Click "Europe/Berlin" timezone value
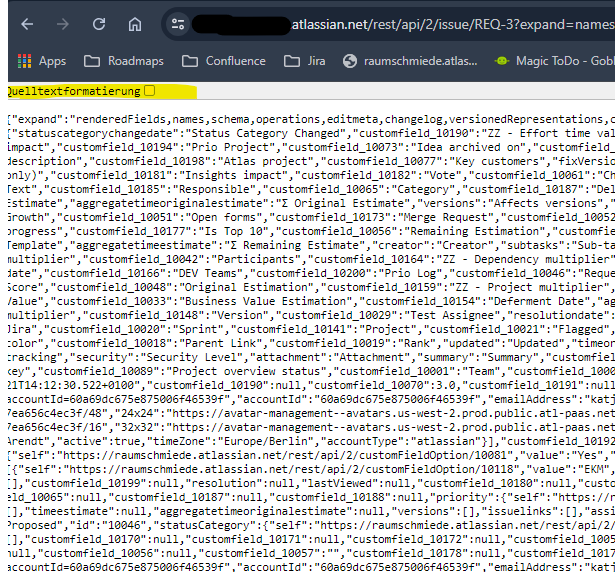The height and width of the screenshot is (572, 615). [266, 441]
